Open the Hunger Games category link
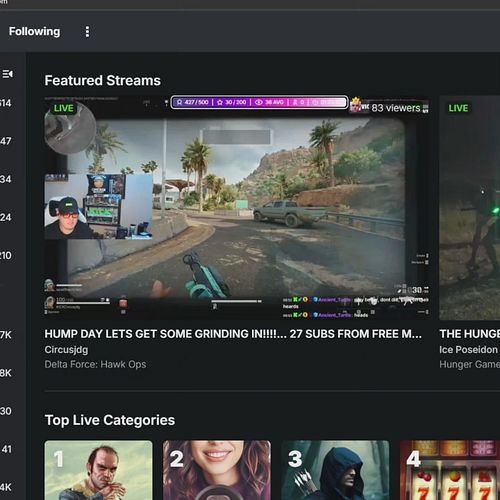The height and width of the screenshot is (500, 500). [470, 364]
